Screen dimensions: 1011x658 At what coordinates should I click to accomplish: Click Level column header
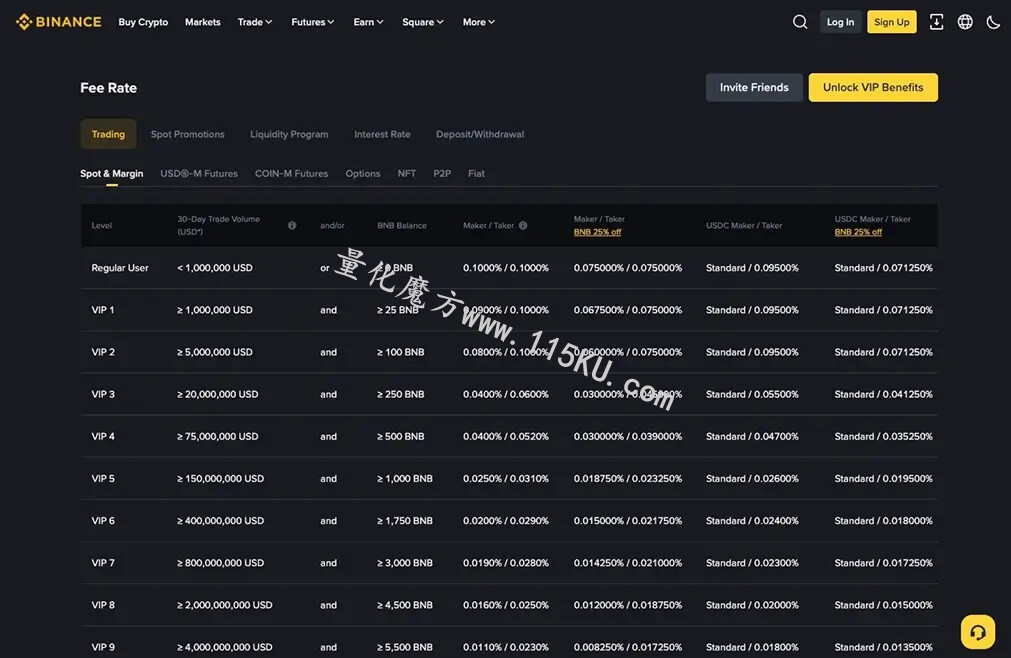tap(101, 226)
